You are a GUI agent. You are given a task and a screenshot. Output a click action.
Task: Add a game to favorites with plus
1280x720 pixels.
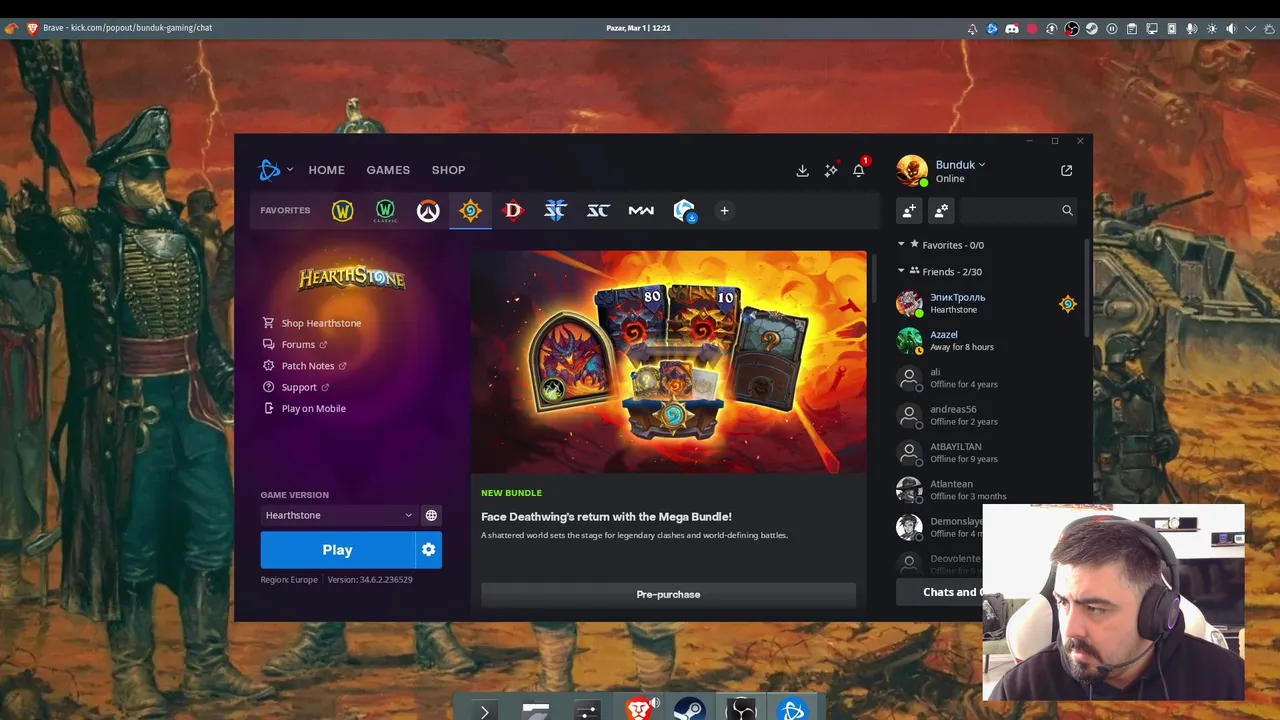point(724,211)
